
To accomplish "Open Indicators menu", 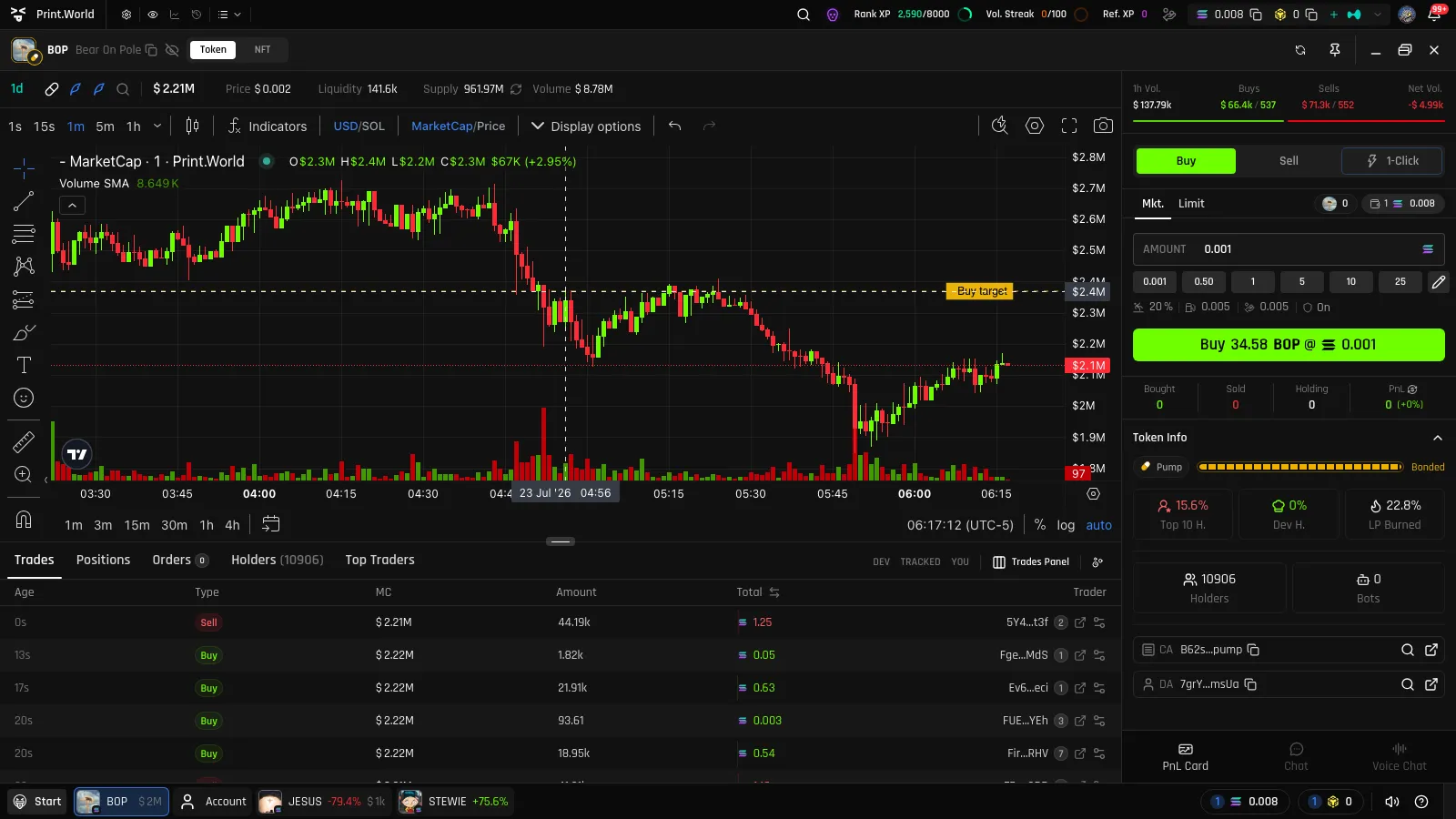I will (267, 126).
